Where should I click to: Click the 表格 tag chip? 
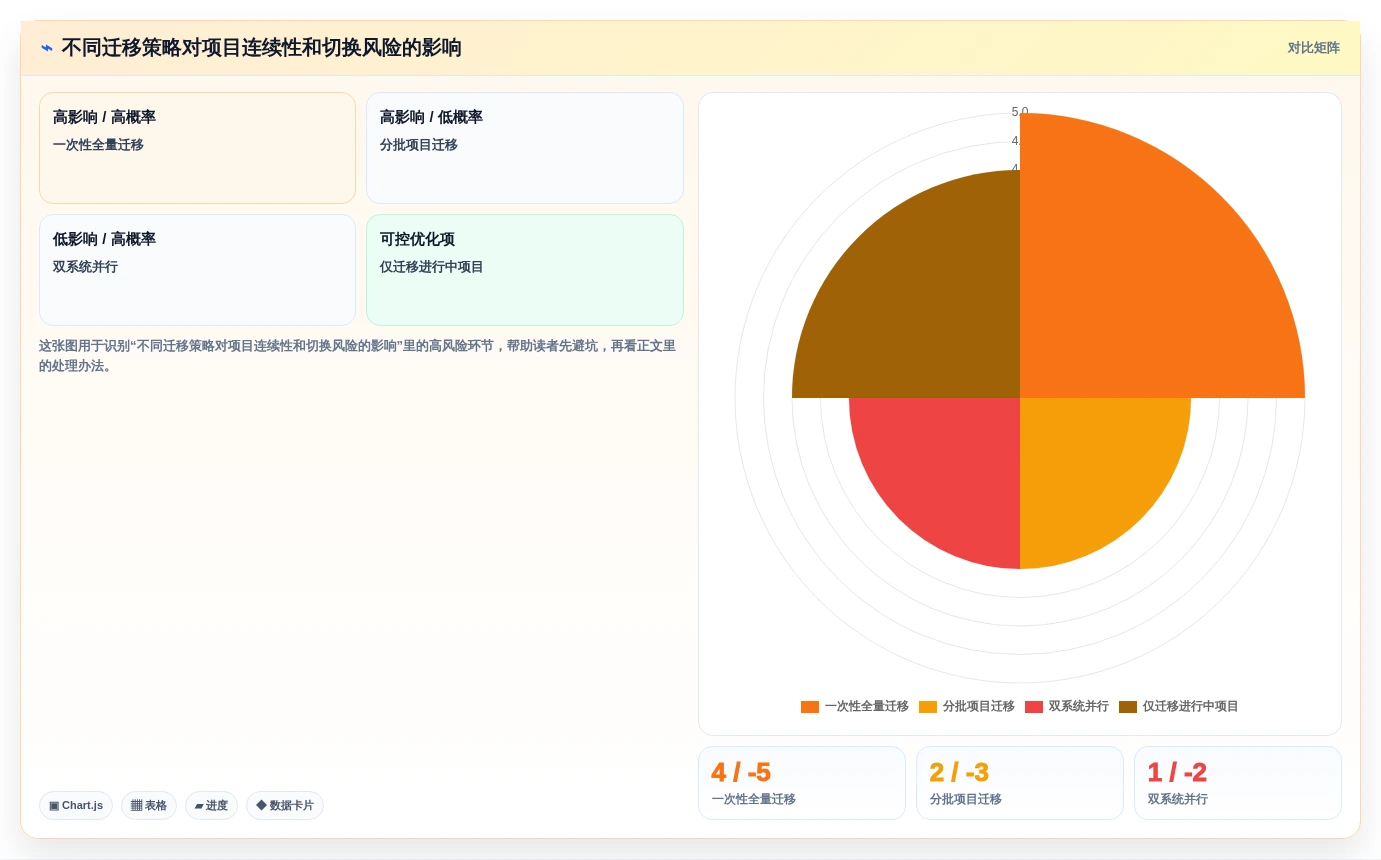pyautogui.click(x=149, y=806)
